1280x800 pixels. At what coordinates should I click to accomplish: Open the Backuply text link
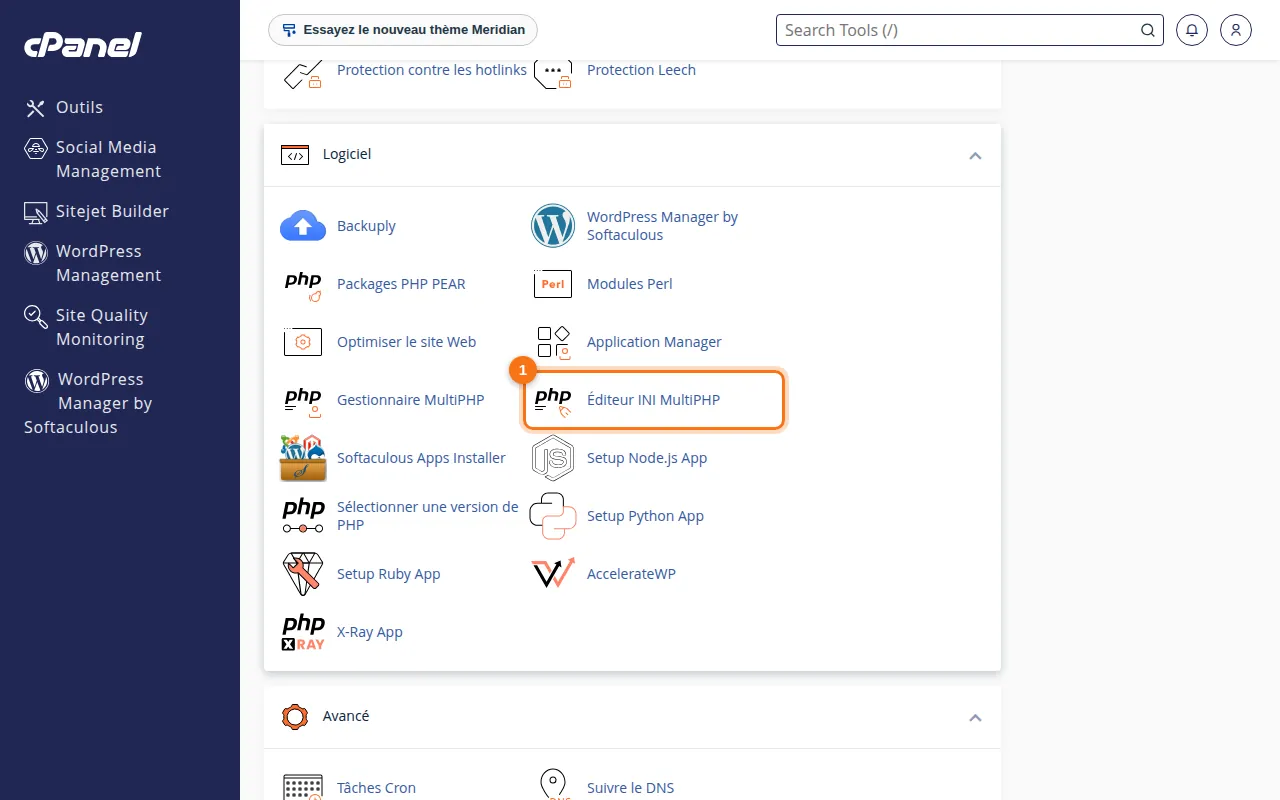366,226
